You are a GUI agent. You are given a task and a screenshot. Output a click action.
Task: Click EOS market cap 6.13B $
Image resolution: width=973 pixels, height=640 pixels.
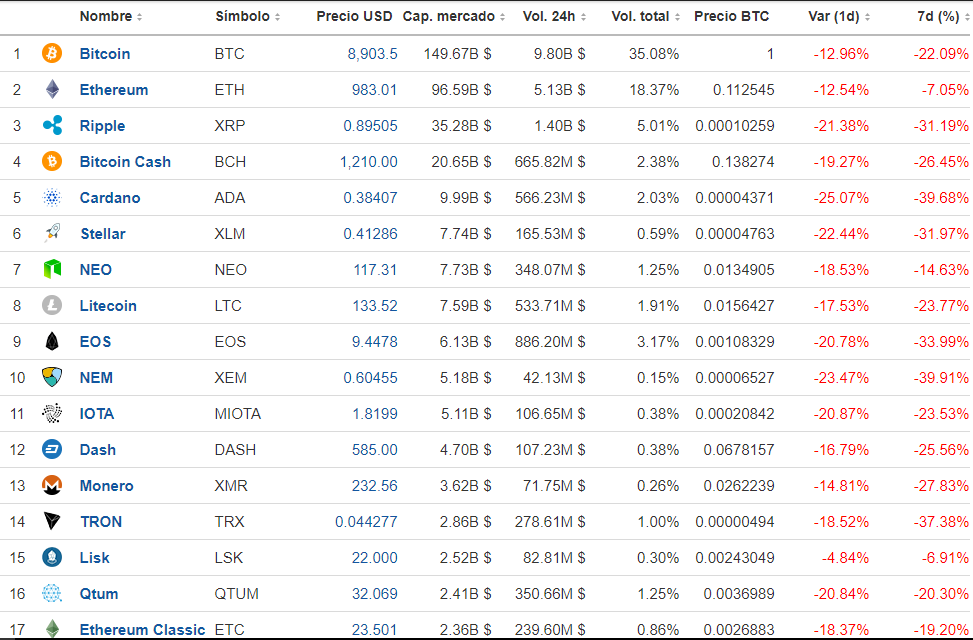point(465,342)
